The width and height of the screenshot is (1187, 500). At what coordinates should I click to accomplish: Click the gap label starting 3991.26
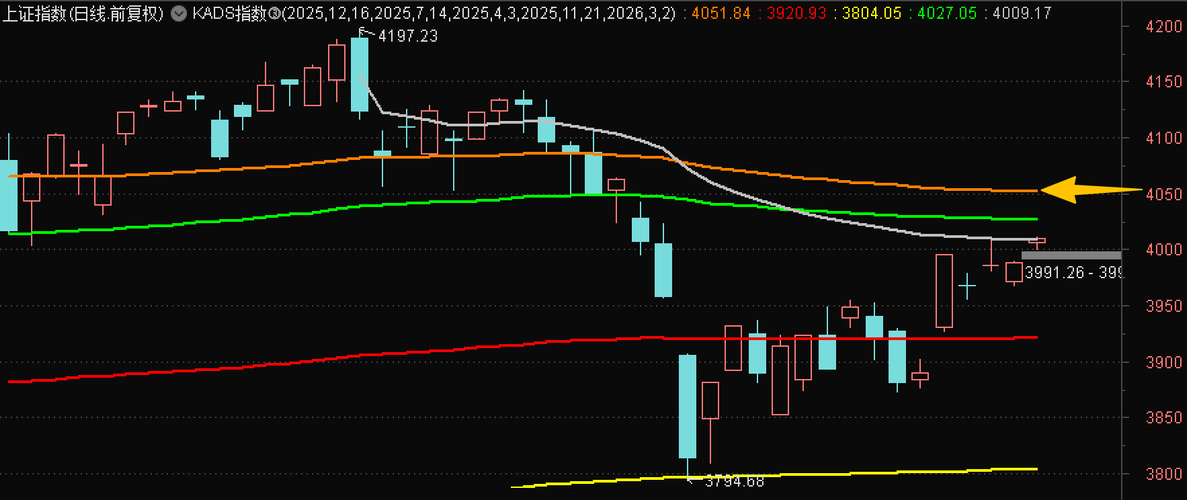click(1073, 273)
